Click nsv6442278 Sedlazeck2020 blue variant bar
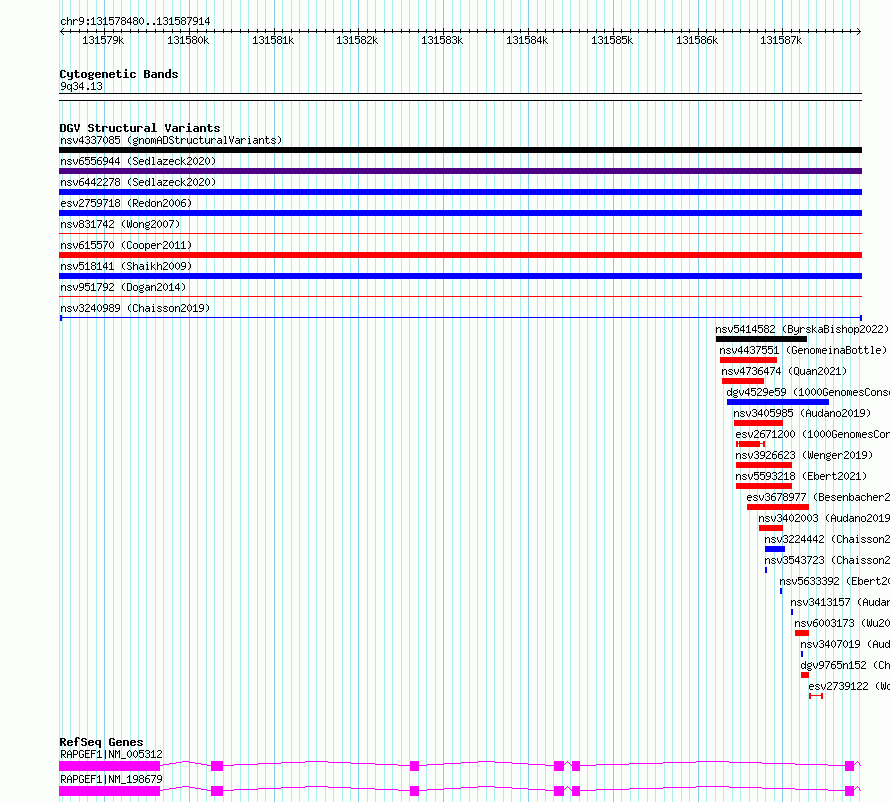This screenshot has width=890, height=802. 460,192
